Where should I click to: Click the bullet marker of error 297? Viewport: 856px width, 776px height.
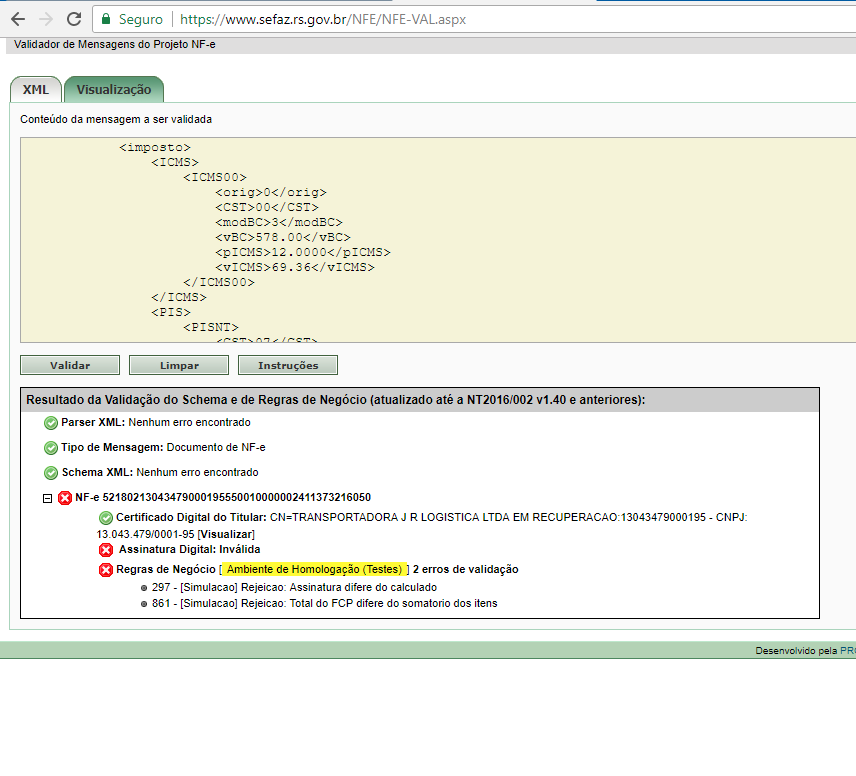(x=144, y=588)
